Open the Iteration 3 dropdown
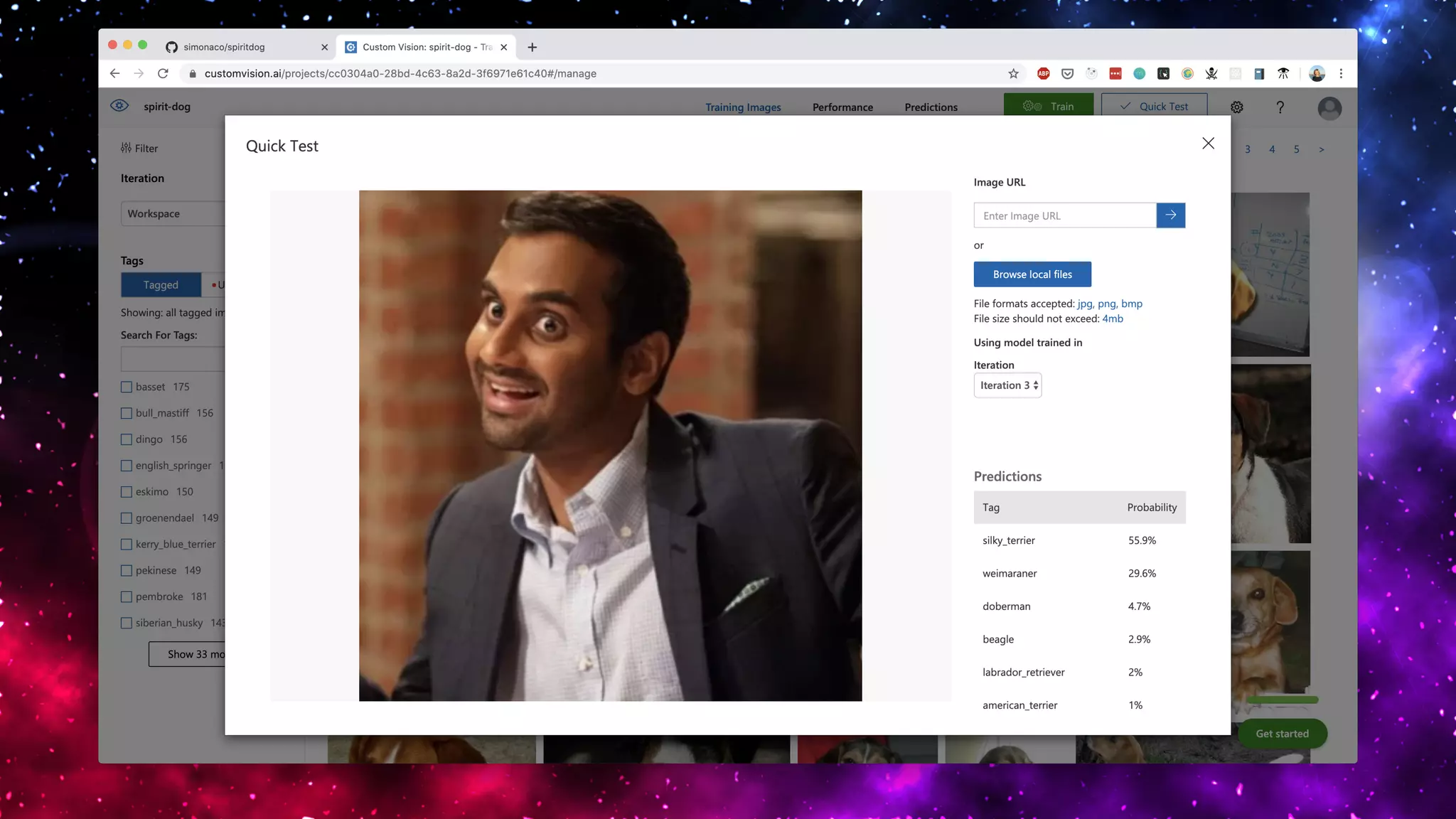Viewport: 1456px width, 819px height. tap(1007, 385)
